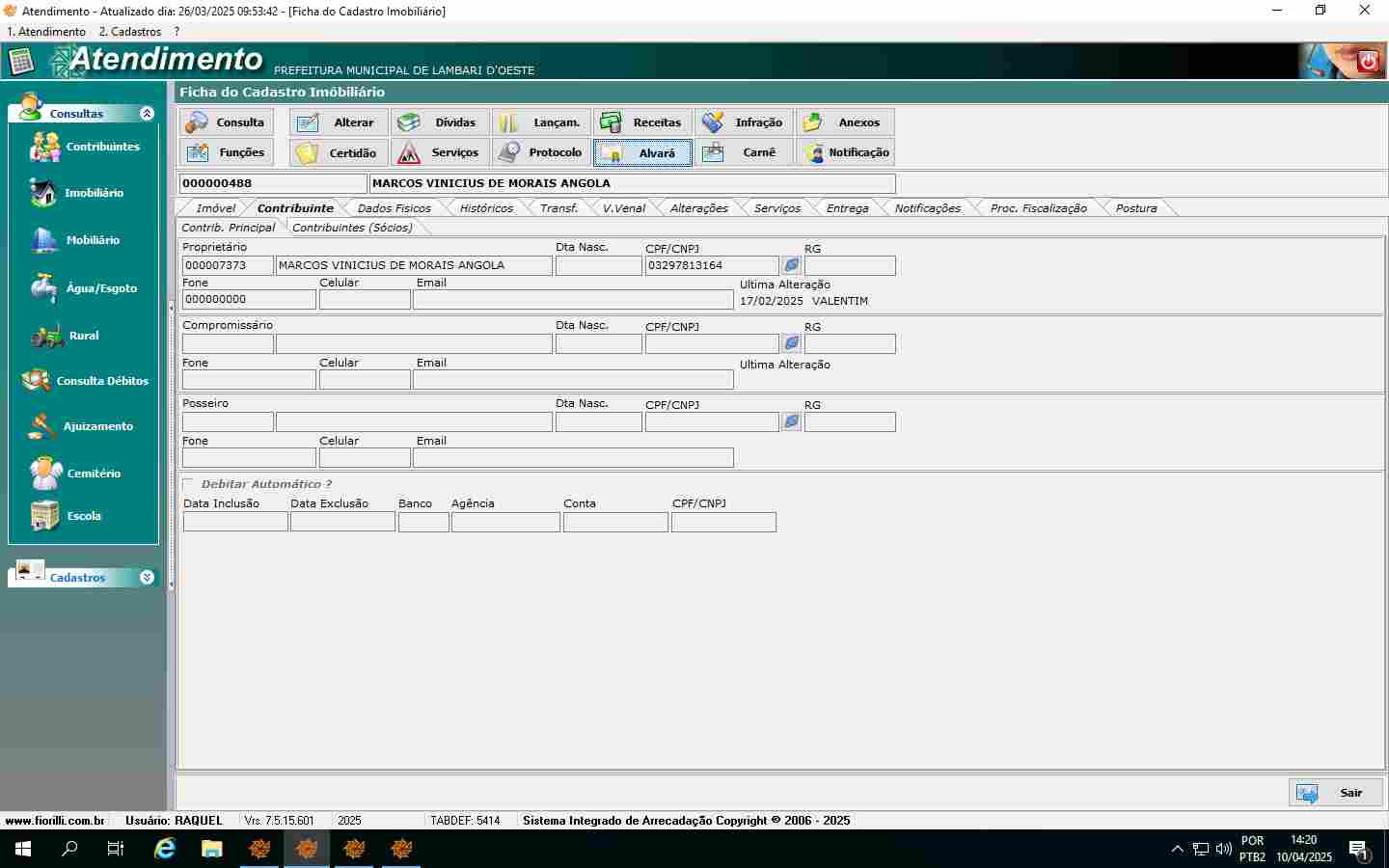Image resolution: width=1389 pixels, height=868 pixels.
Task: Toggle the Debitar Automático checkbox
Action: tap(188, 484)
